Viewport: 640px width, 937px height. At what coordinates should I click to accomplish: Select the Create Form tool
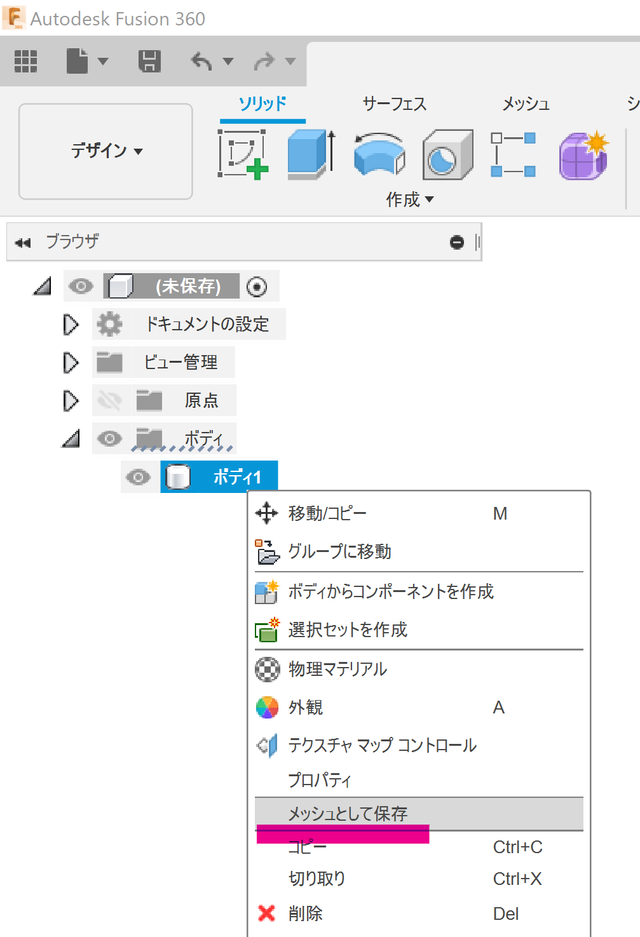(x=584, y=155)
